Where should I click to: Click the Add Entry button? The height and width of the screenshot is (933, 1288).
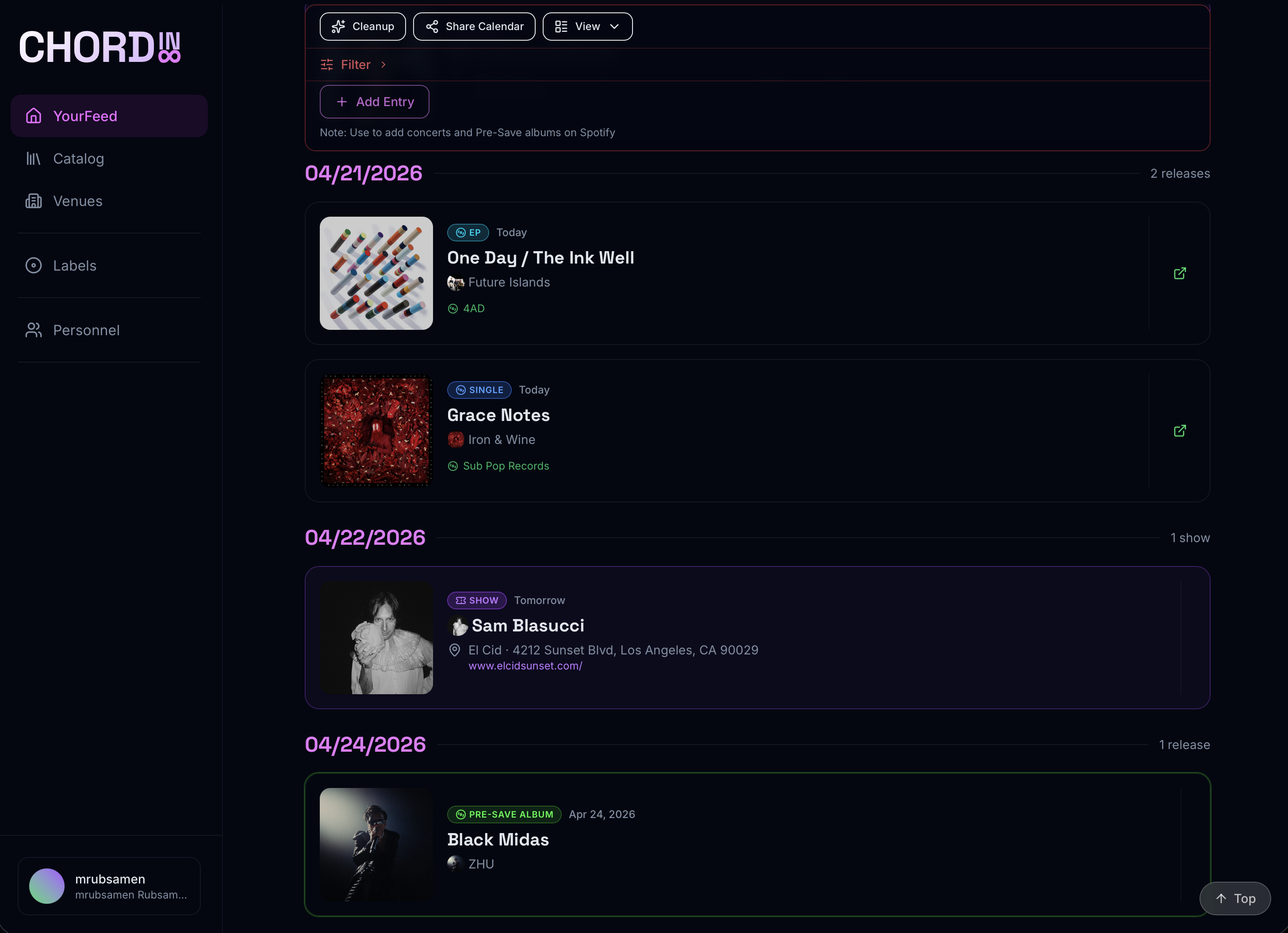point(375,102)
